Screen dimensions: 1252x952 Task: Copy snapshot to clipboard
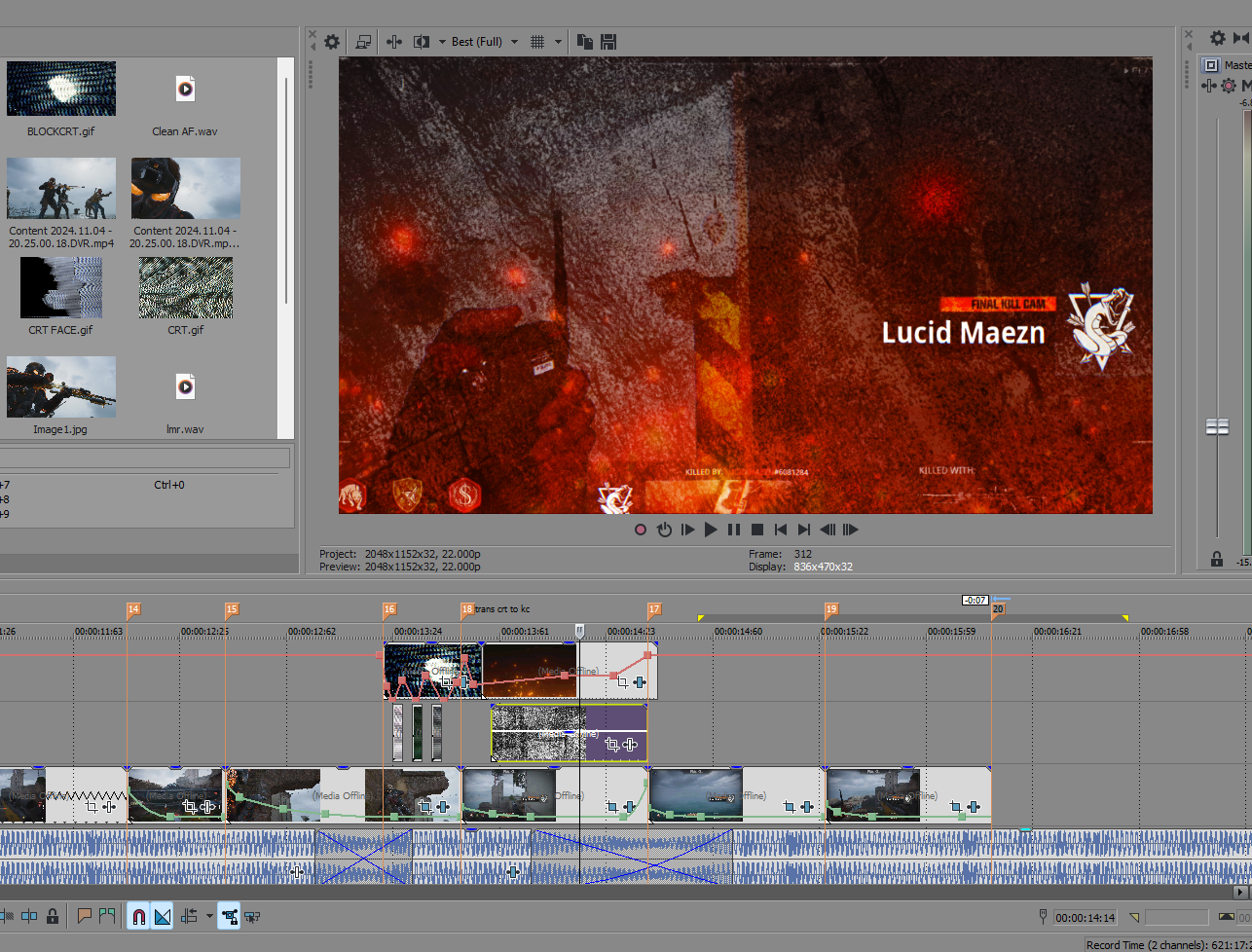585,42
